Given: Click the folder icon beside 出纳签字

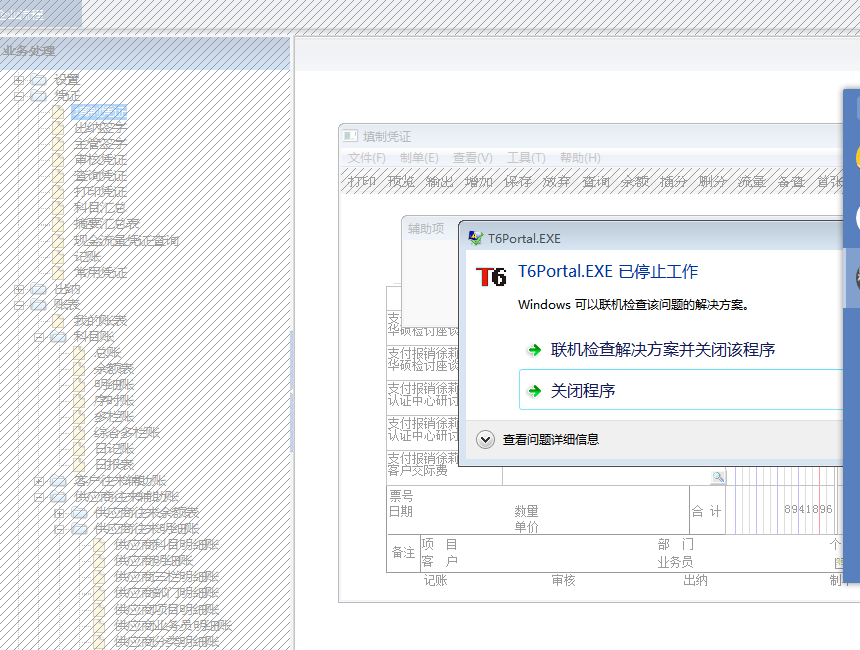Looking at the screenshot, I should tap(59, 128).
